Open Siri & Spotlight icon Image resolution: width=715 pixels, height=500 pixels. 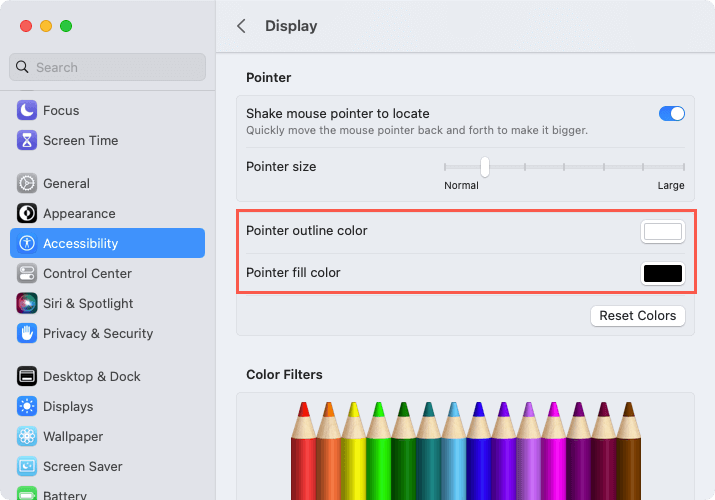click(27, 304)
